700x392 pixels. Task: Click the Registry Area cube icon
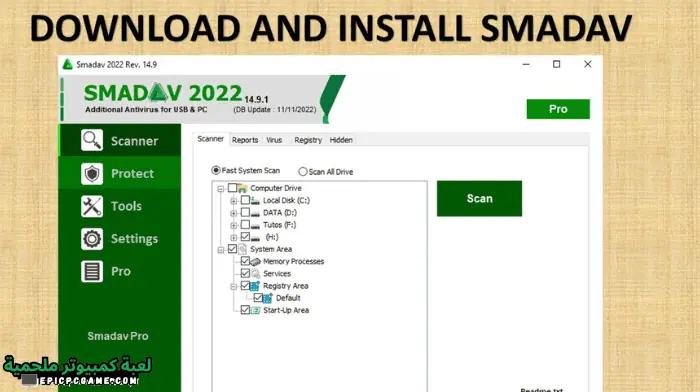tap(255, 286)
